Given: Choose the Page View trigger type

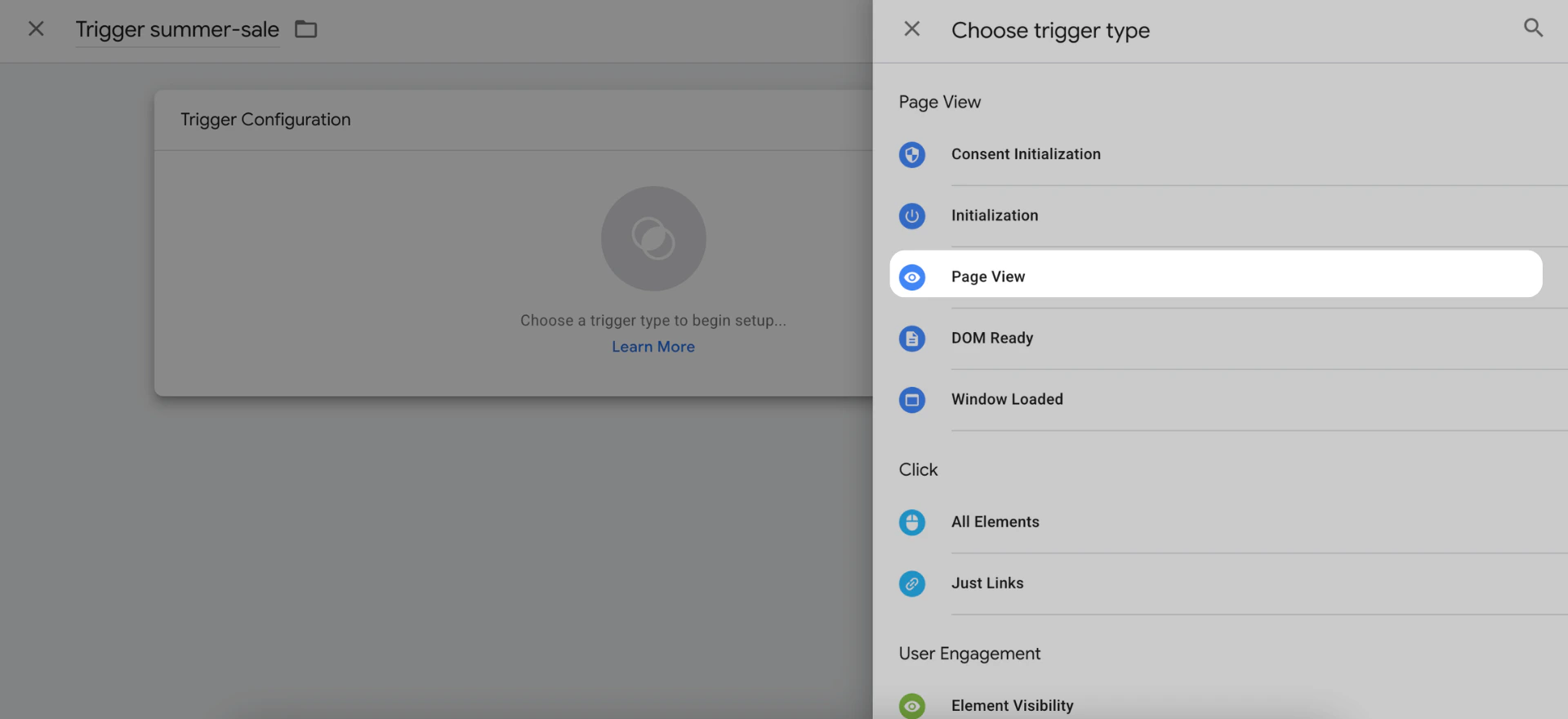Looking at the screenshot, I should click(1215, 273).
